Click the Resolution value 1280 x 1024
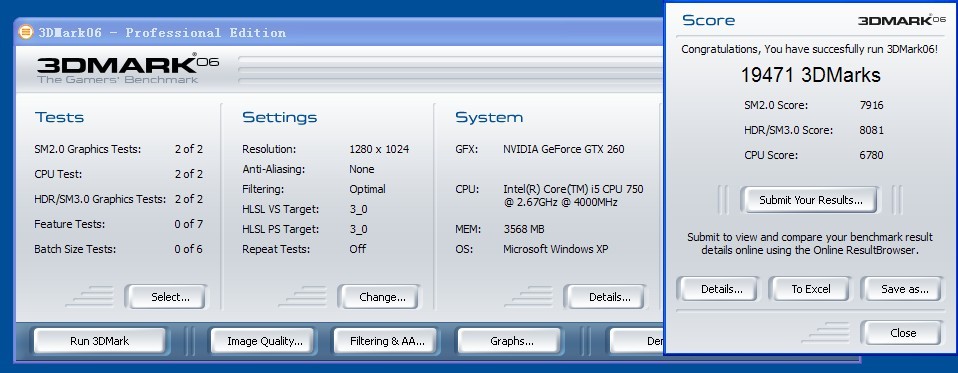Image resolution: width=958 pixels, height=373 pixels. point(379,149)
